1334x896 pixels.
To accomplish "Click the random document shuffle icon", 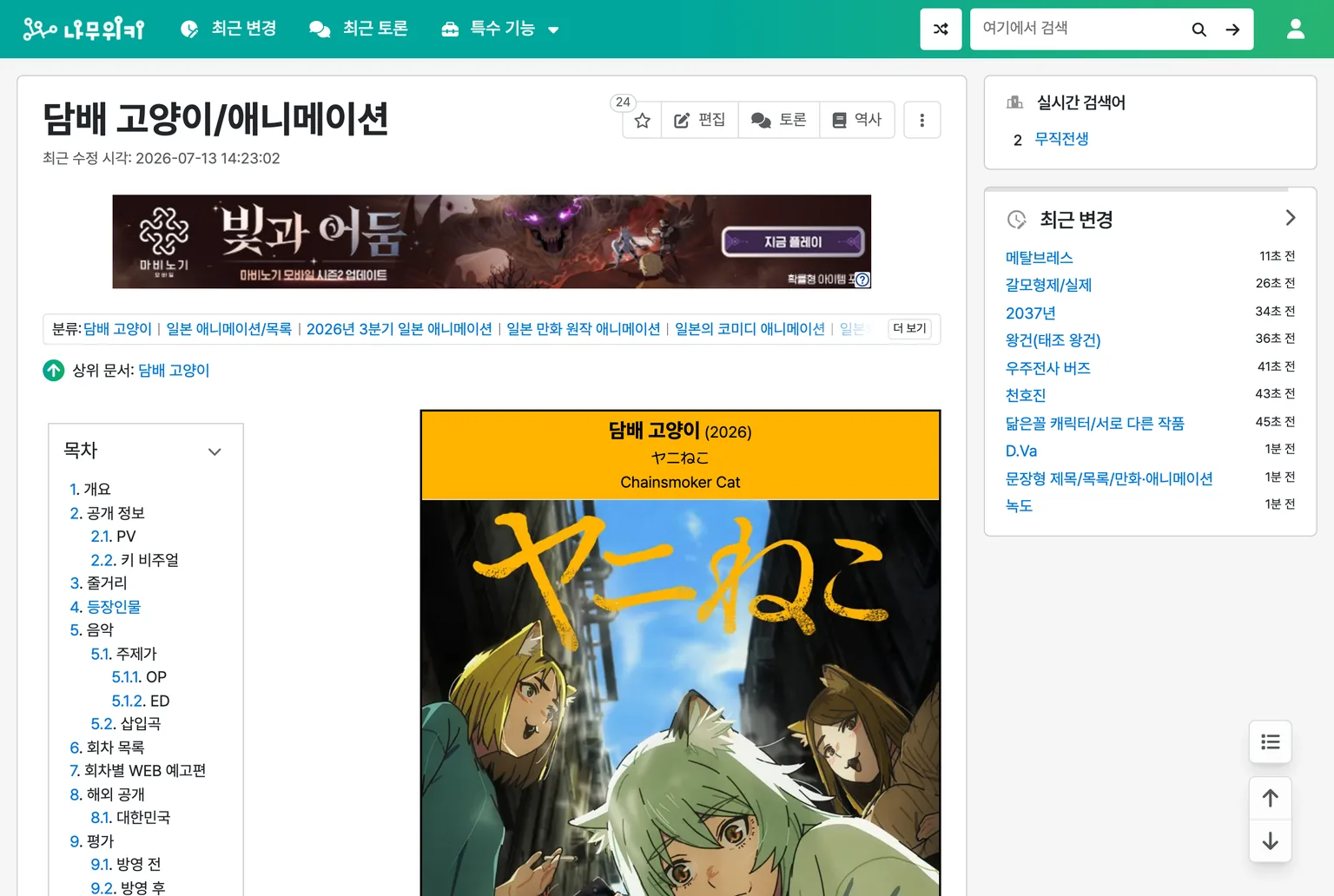I will [x=941, y=29].
